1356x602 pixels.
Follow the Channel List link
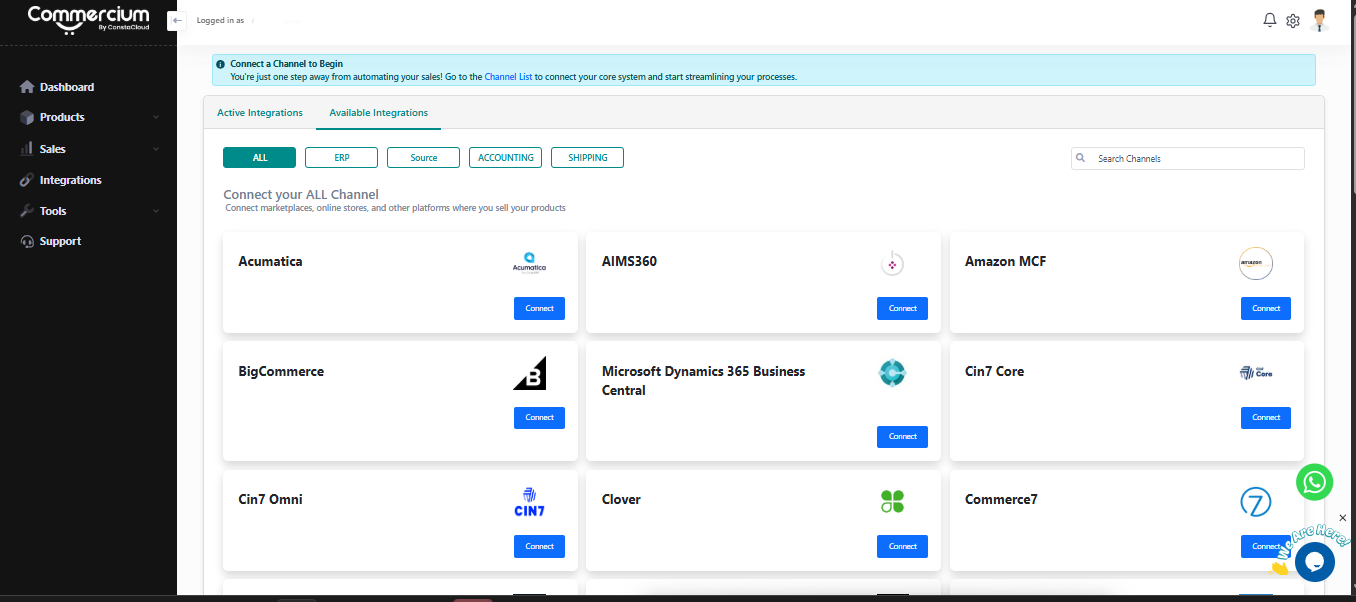coord(509,77)
